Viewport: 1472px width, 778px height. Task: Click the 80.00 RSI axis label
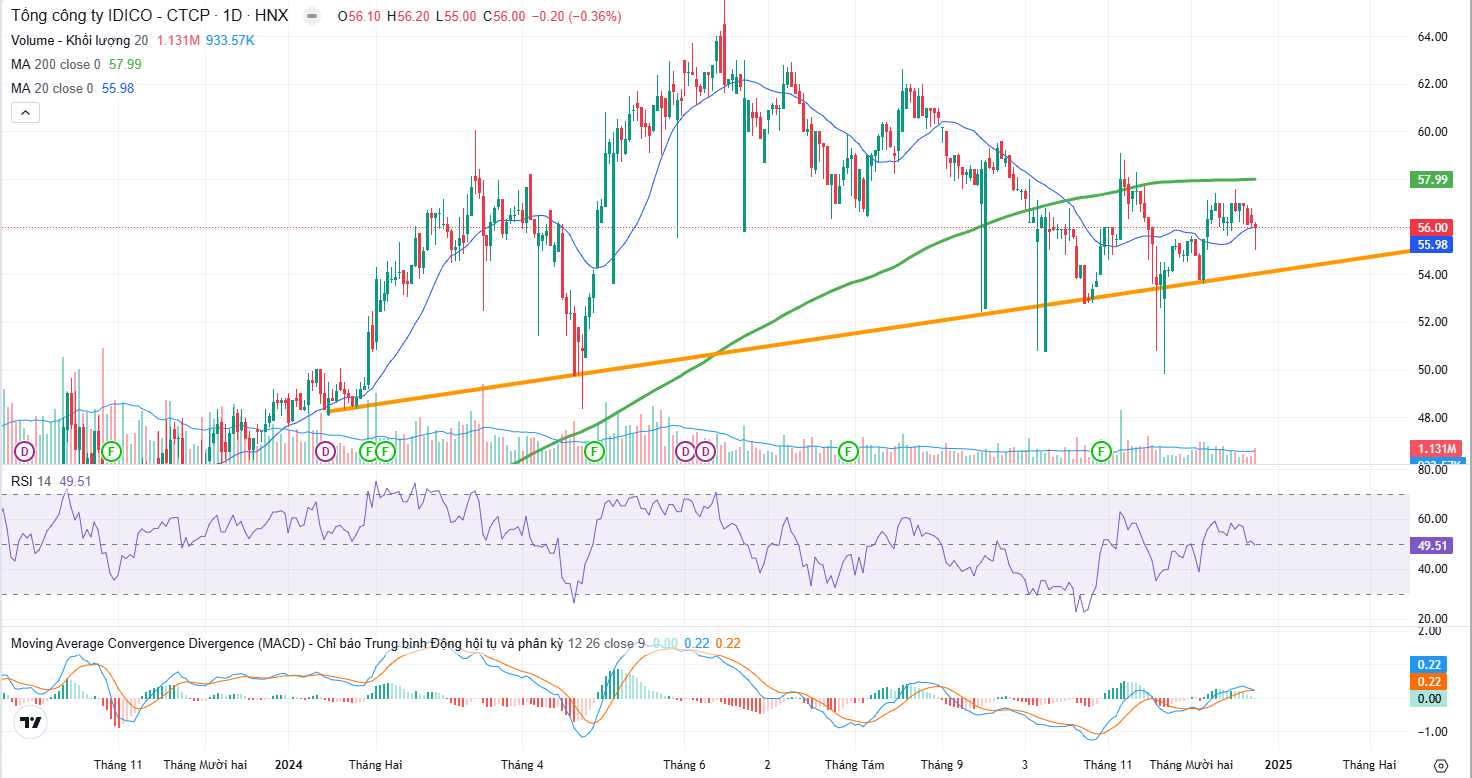[1433, 470]
